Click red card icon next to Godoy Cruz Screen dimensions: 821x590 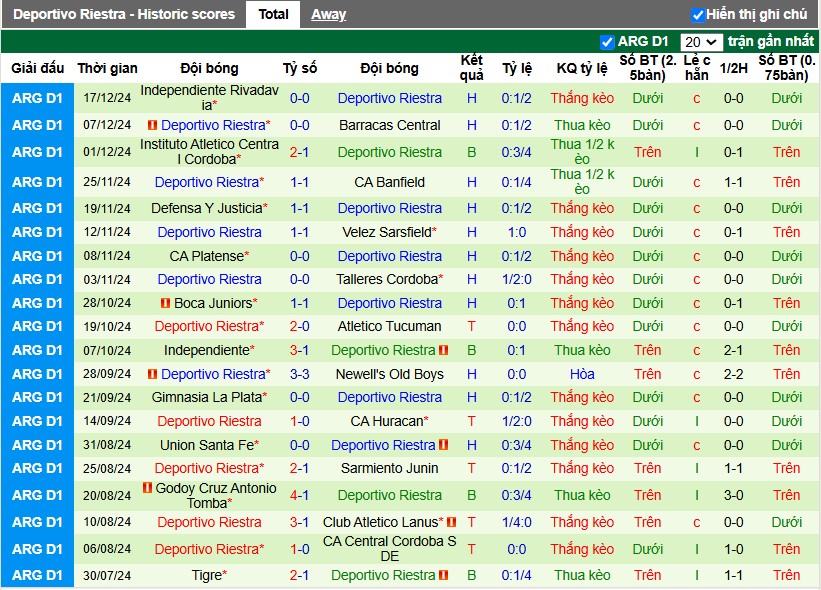click(147, 488)
